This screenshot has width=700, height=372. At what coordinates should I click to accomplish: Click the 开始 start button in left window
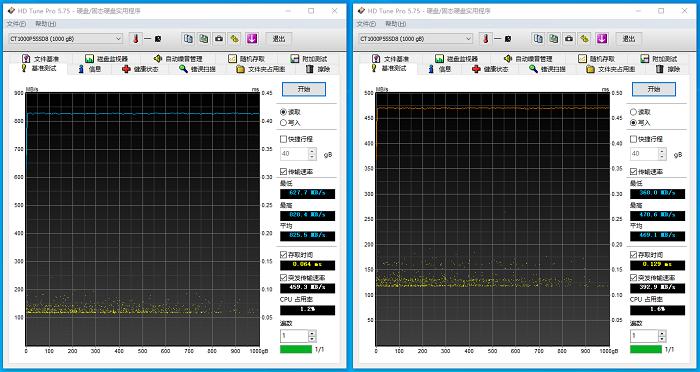[304, 89]
